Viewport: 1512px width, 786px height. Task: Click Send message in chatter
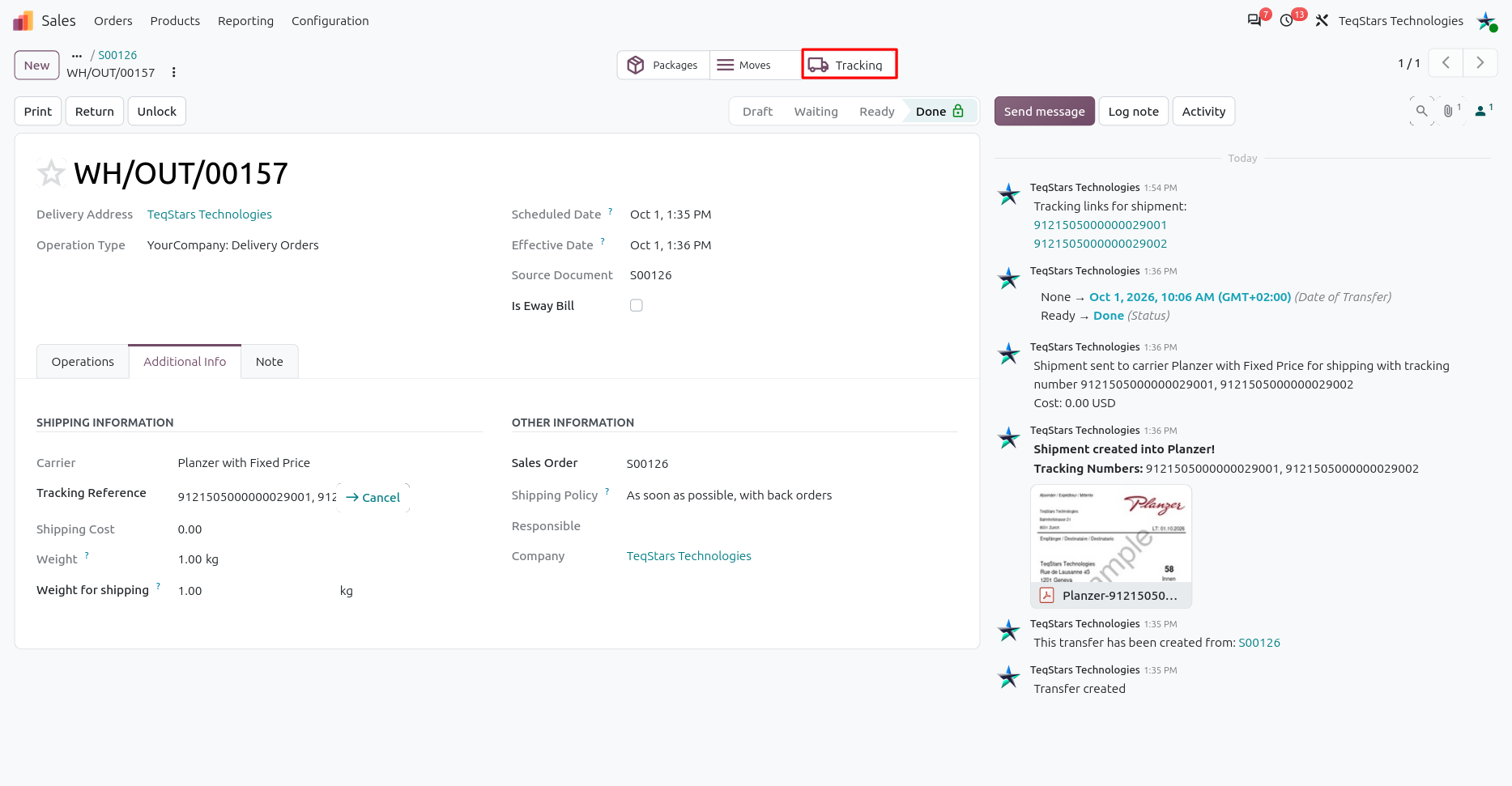pyautogui.click(x=1045, y=112)
